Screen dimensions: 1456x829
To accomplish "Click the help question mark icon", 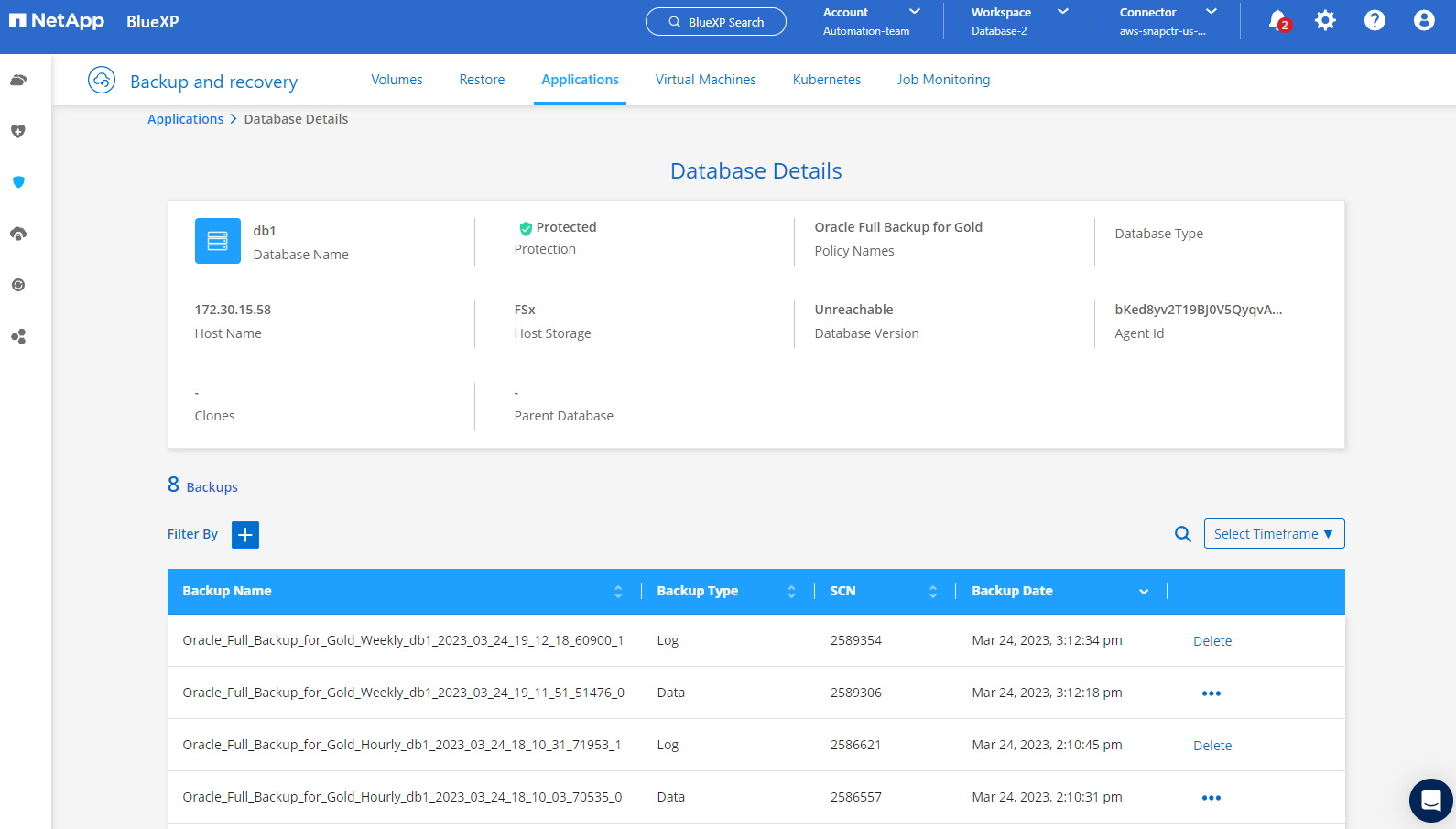I will click(1375, 20).
